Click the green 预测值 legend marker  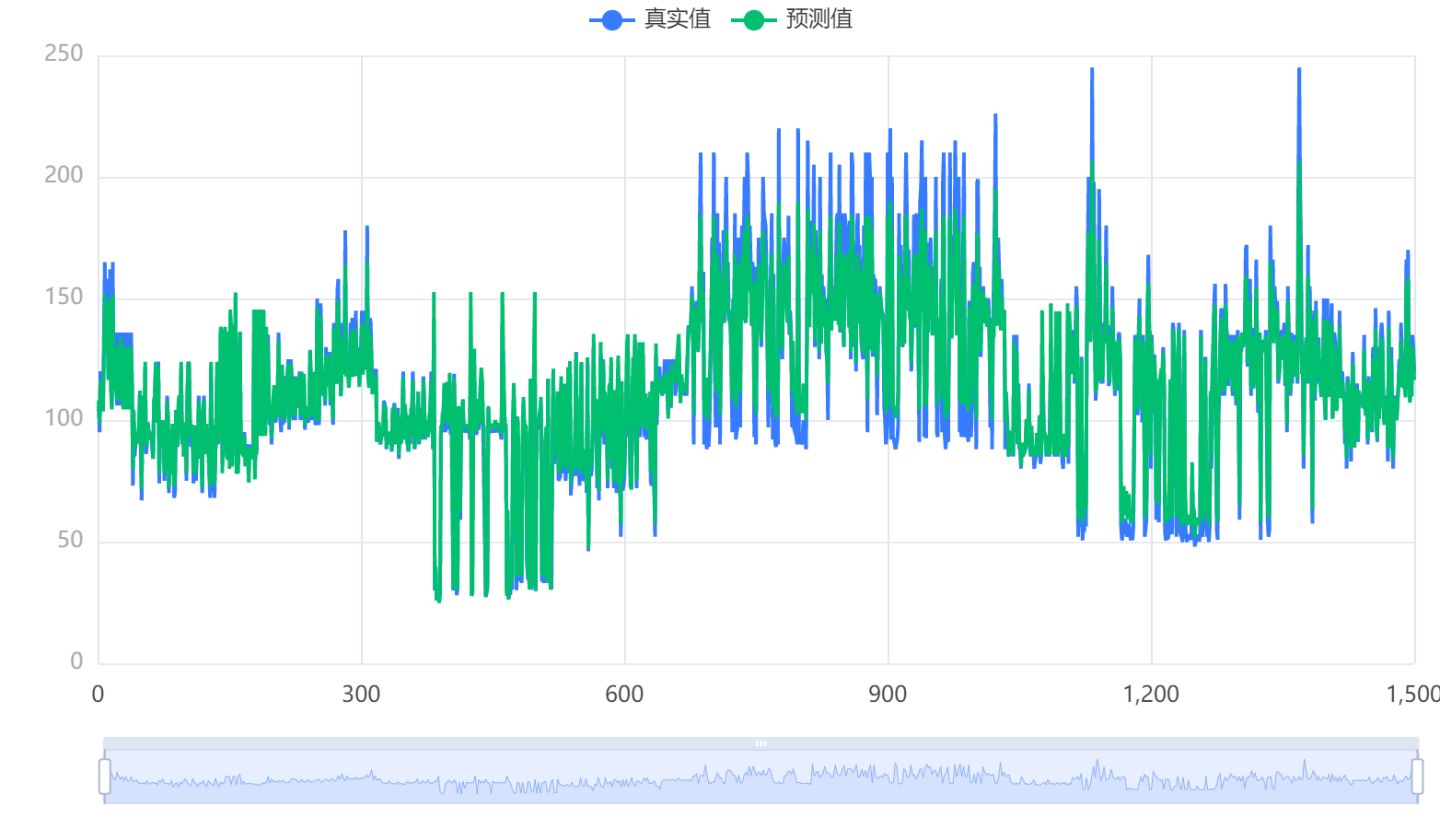tap(754, 19)
